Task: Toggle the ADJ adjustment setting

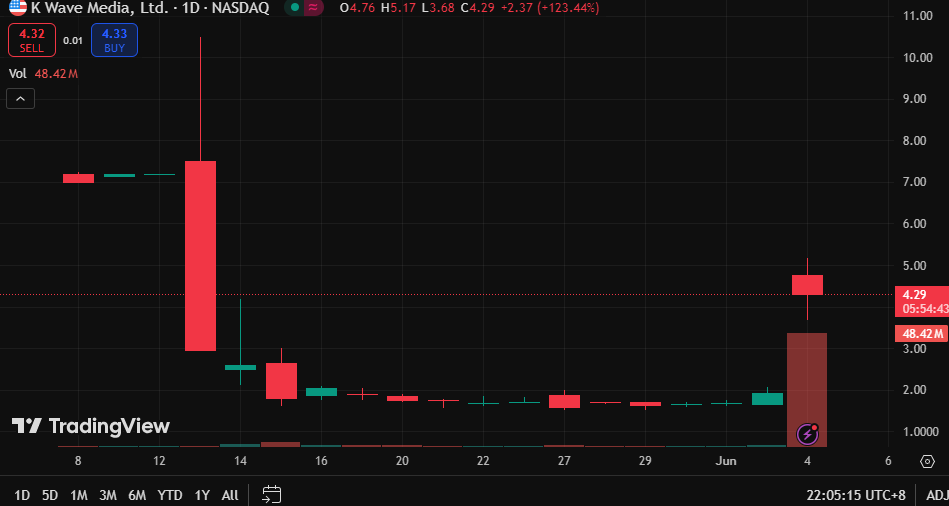Action: click(x=937, y=495)
